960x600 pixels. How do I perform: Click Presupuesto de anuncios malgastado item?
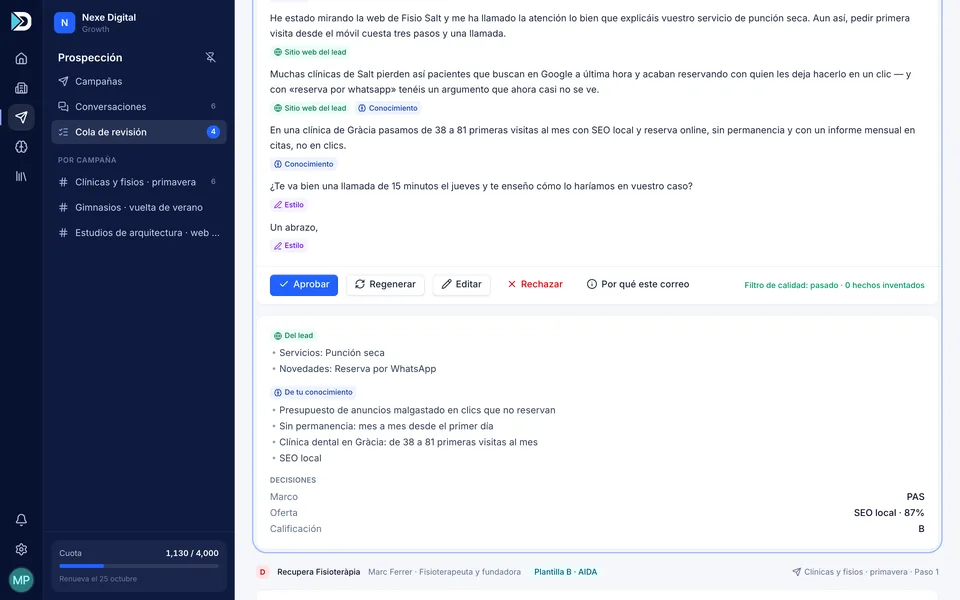[417, 410]
